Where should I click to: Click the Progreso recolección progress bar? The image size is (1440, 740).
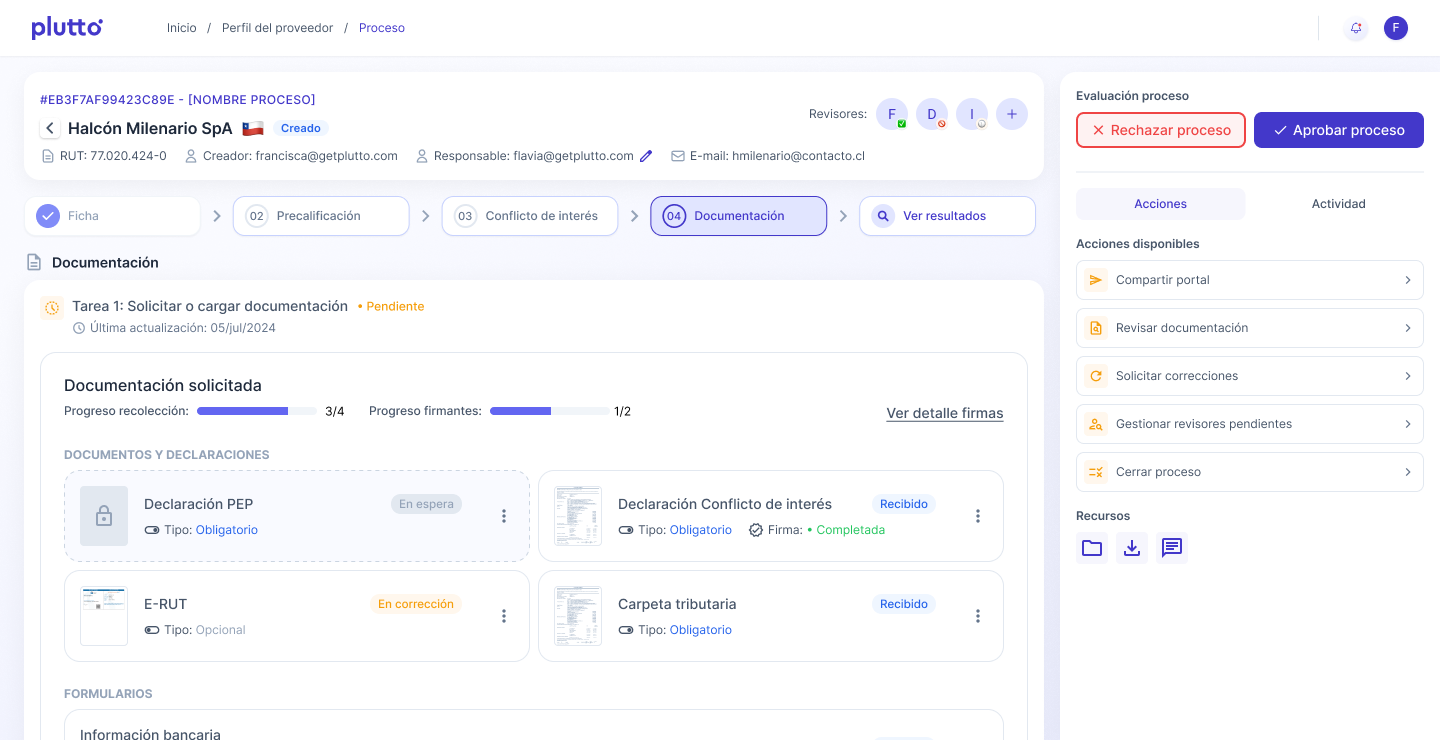coord(257,411)
